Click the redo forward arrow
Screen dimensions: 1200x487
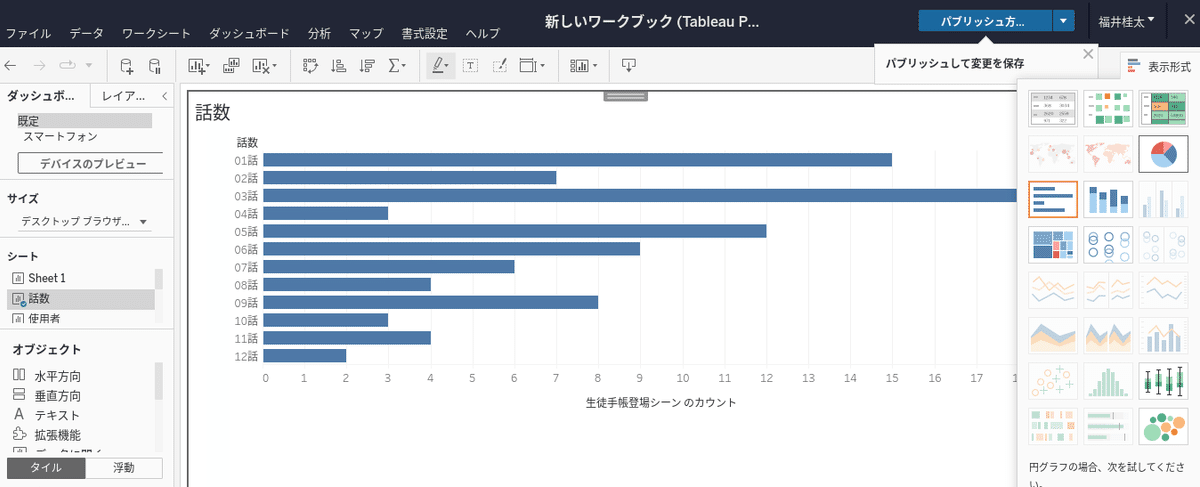click(39, 66)
